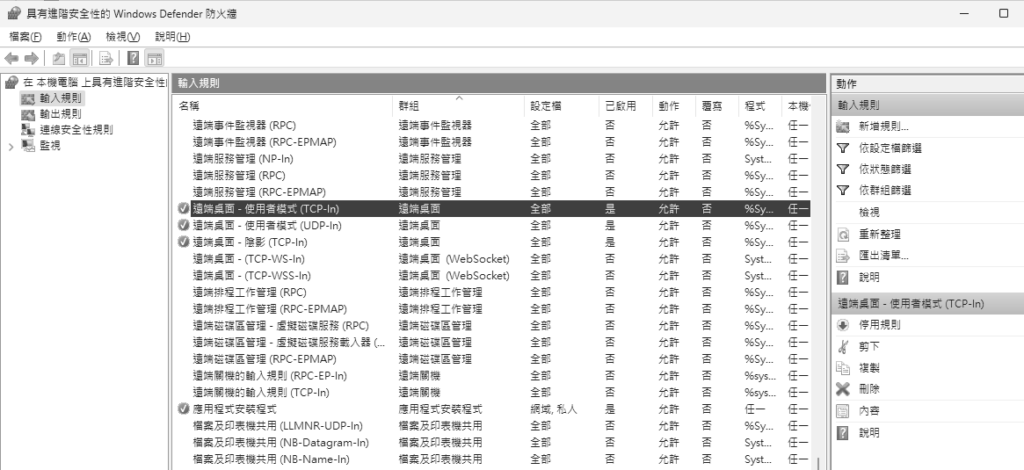Click the 新增規則 icon in Actions pane
Image resolution: width=1024 pixels, height=470 pixels.
tap(842, 127)
